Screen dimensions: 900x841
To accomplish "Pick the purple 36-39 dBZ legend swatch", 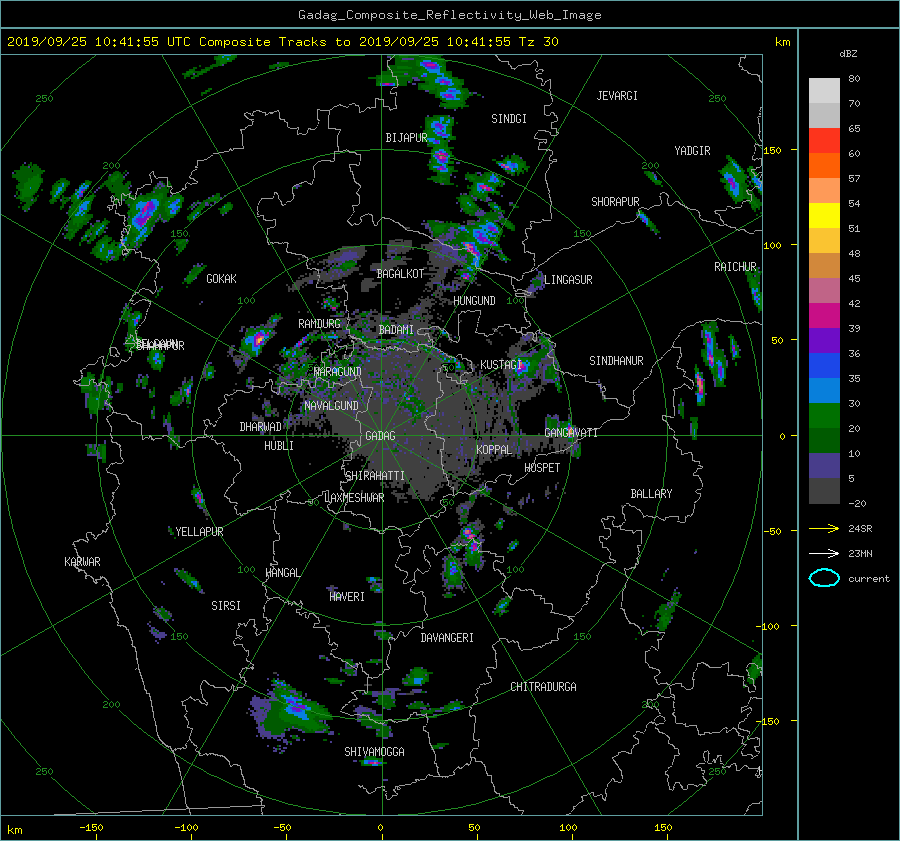I will pos(824,340).
